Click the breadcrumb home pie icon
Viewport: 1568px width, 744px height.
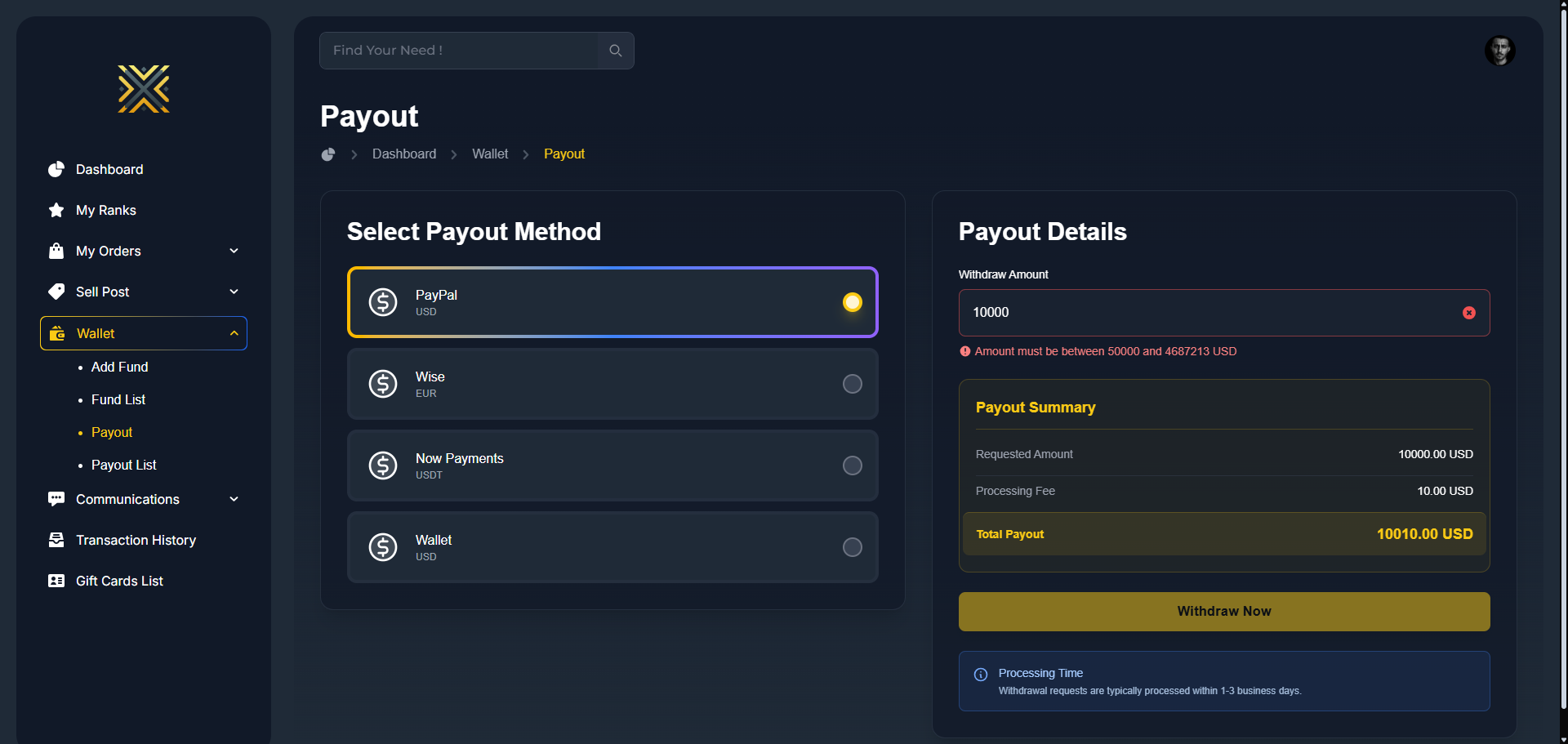[328, 154]
